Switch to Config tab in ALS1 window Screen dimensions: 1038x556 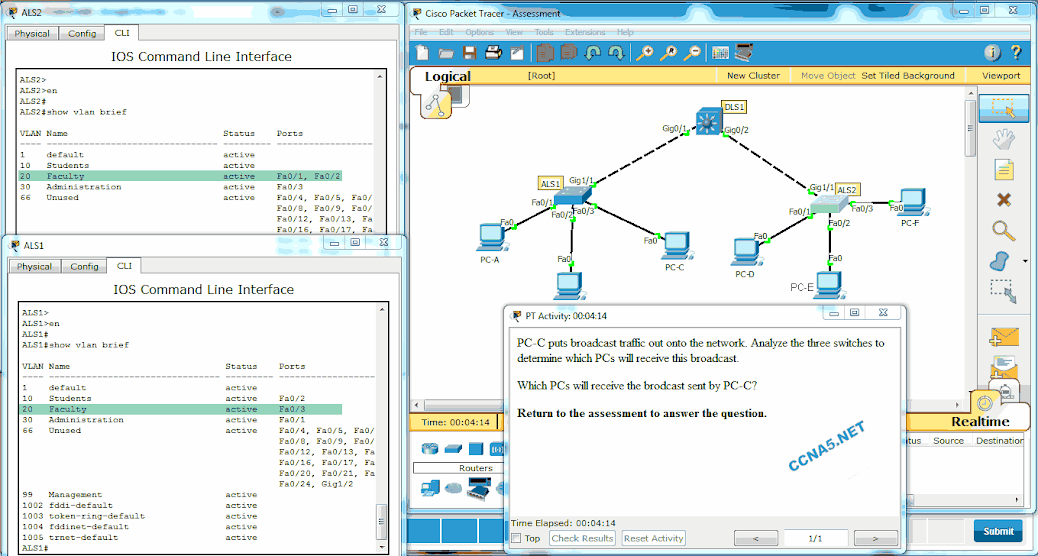[84, 266]
